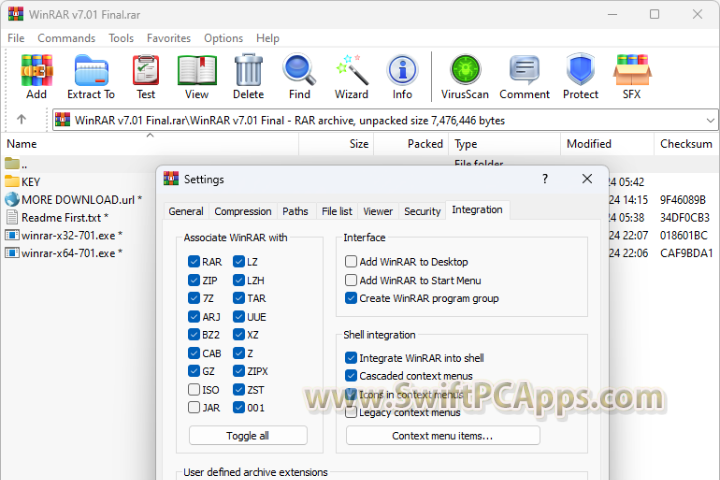Go up one level arrow
This screenshot has width=720, height=480.
click(x=21, y=119)
